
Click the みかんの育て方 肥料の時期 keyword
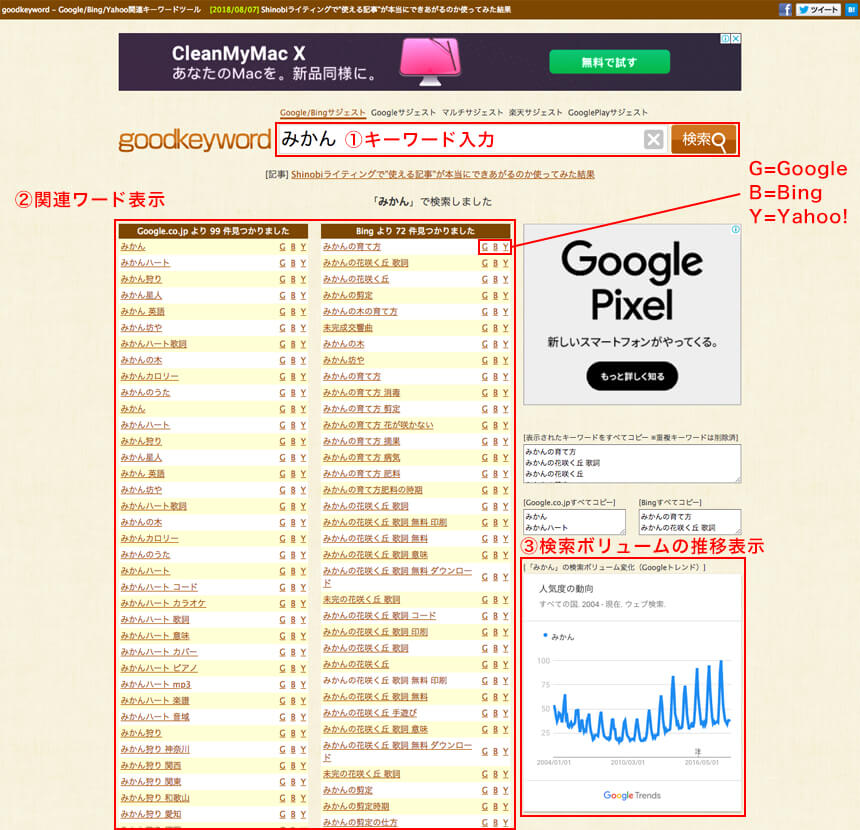[x=372, y=490]
